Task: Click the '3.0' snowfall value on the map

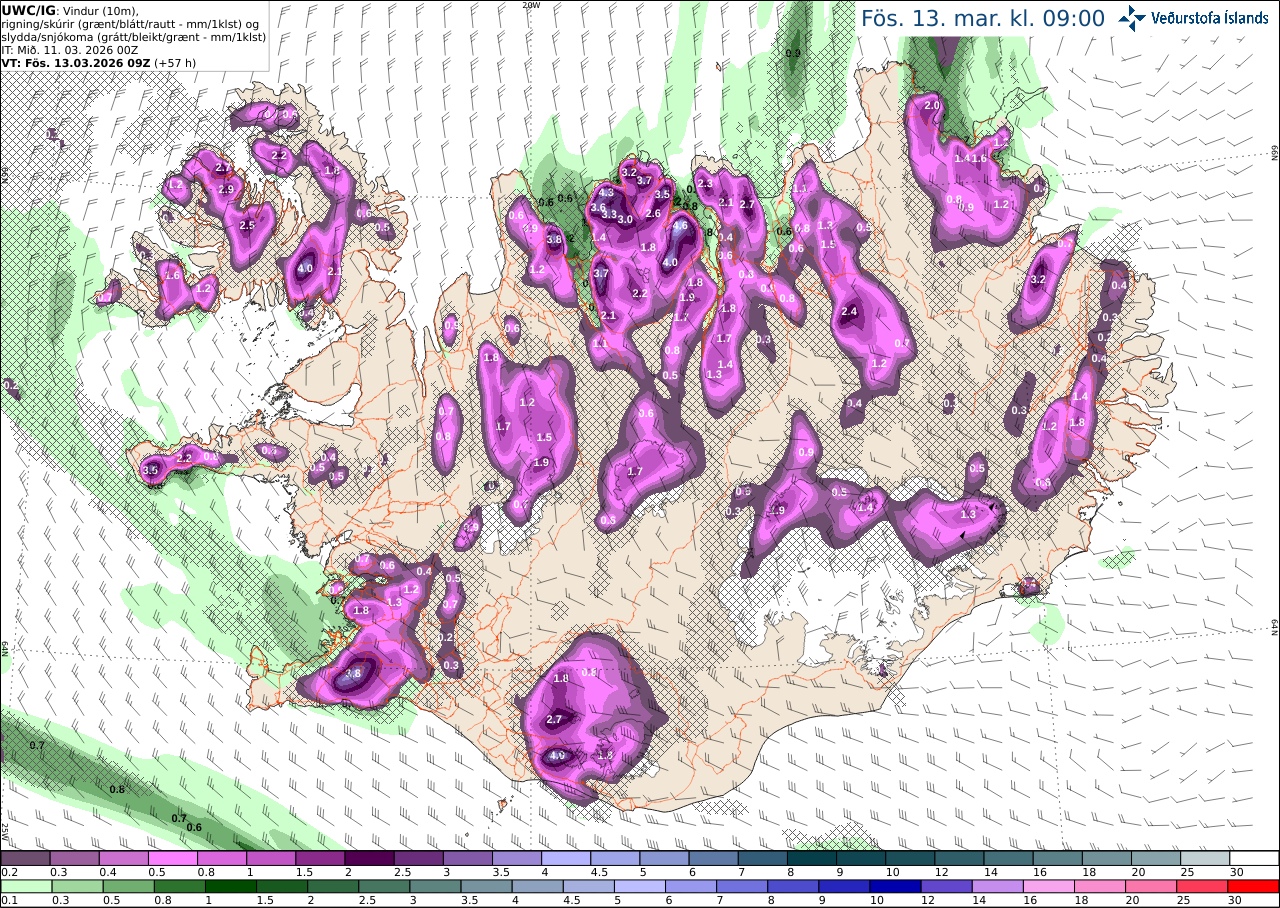Action: tap(625, 219)
